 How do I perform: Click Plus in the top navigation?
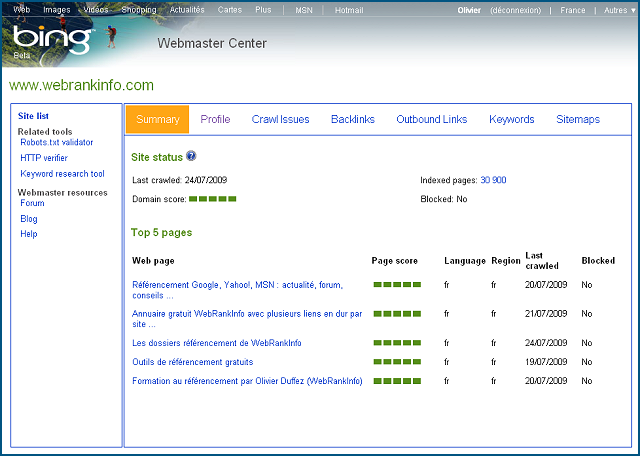(263, 10)
